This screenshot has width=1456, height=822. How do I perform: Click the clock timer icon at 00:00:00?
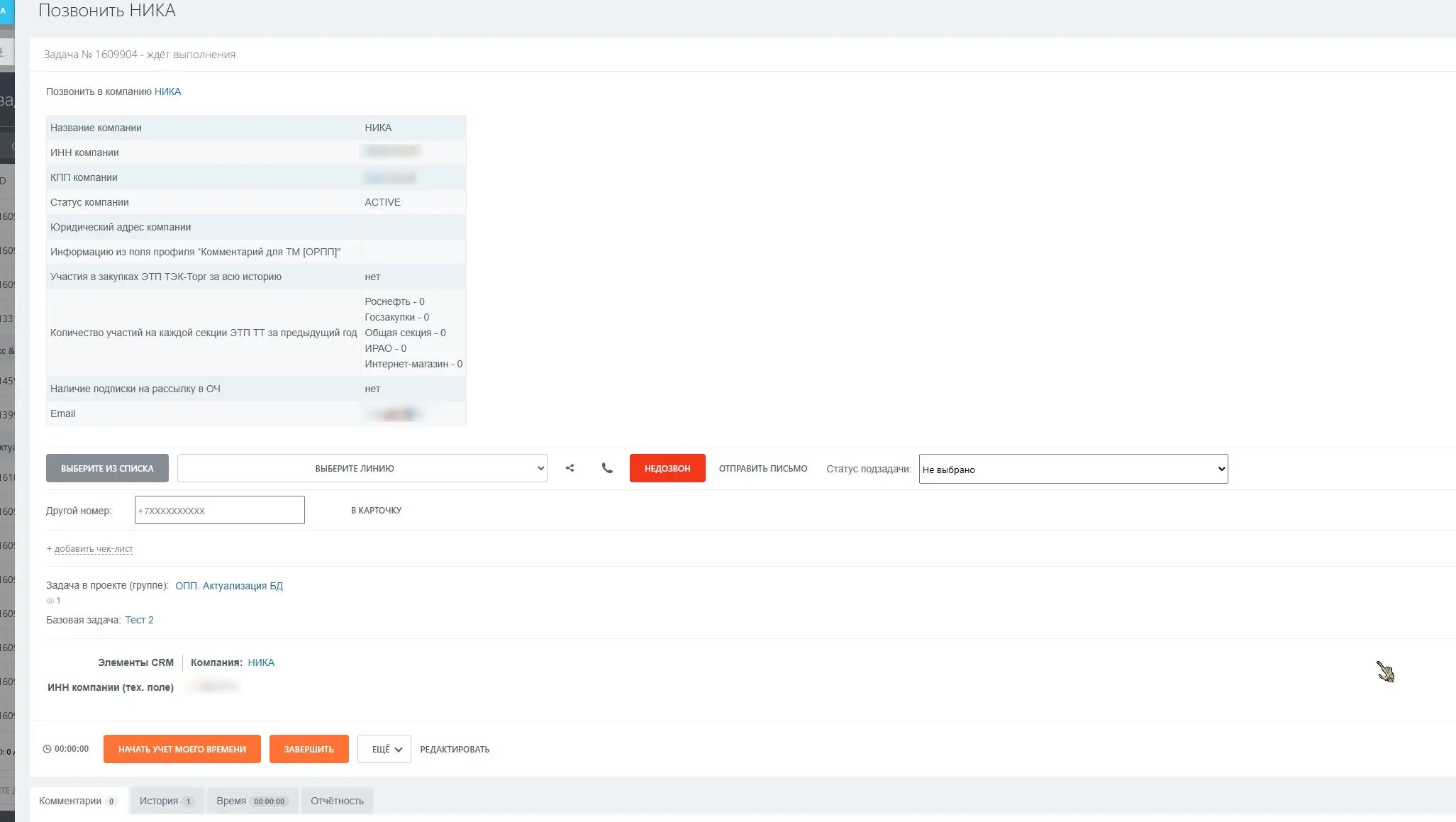click(47, 749)
